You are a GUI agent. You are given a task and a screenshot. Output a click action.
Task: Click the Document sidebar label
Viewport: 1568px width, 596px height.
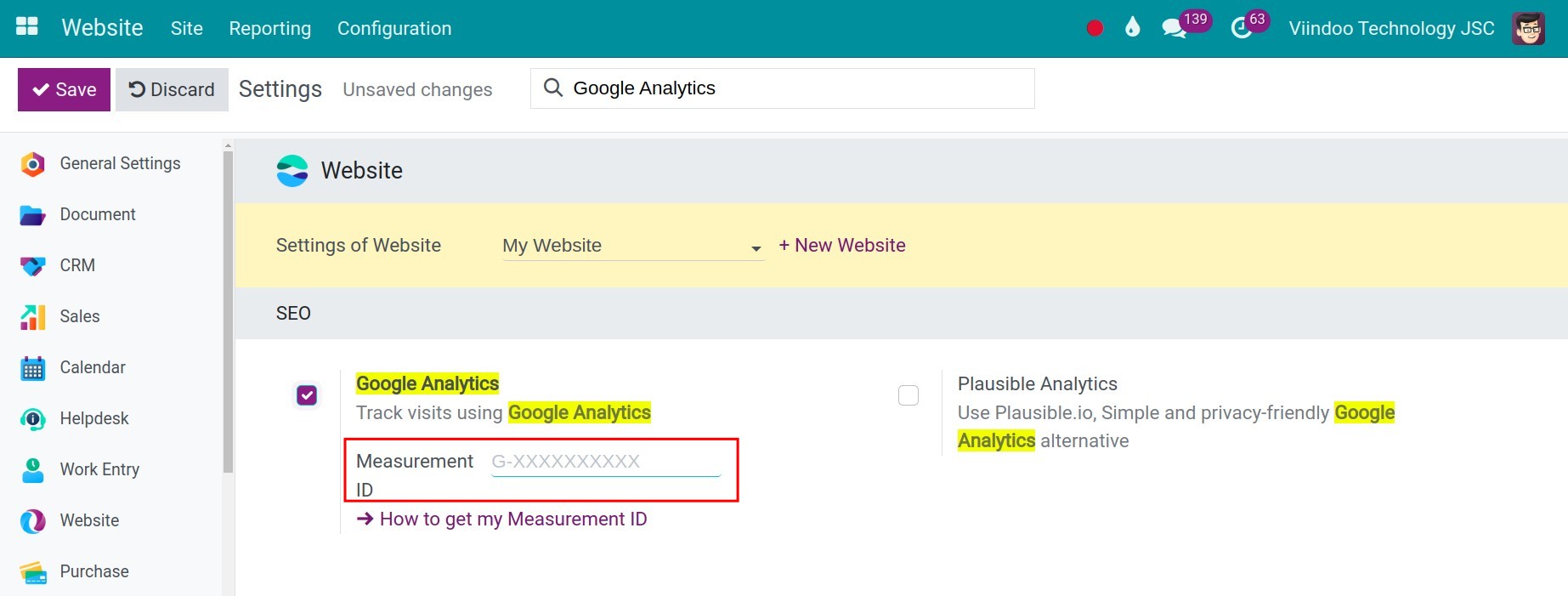pos(98,214)
